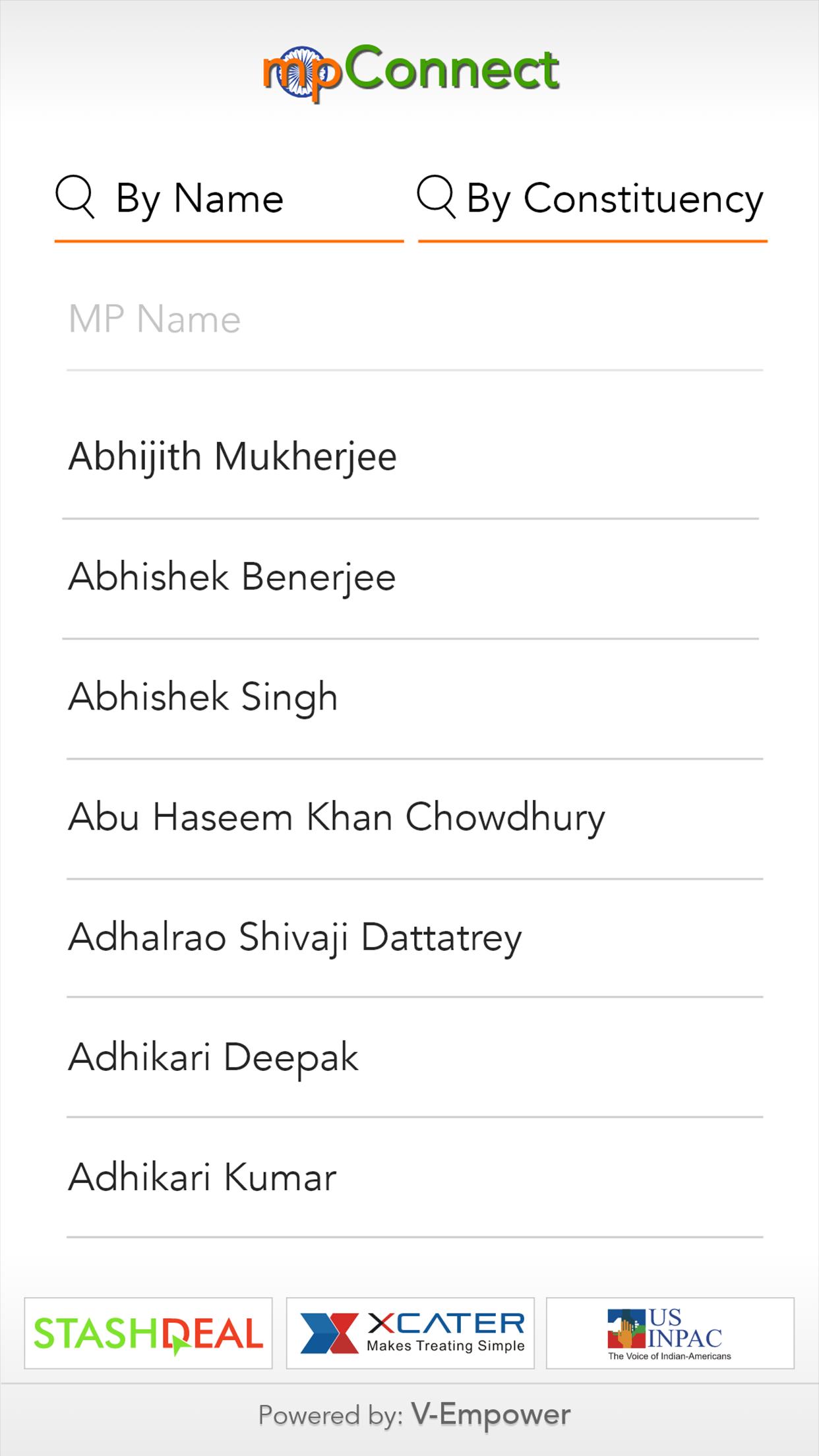The image size is (819, 1456).
Task: Tap the mpConnect logo
Action: [x=410, y=73]
